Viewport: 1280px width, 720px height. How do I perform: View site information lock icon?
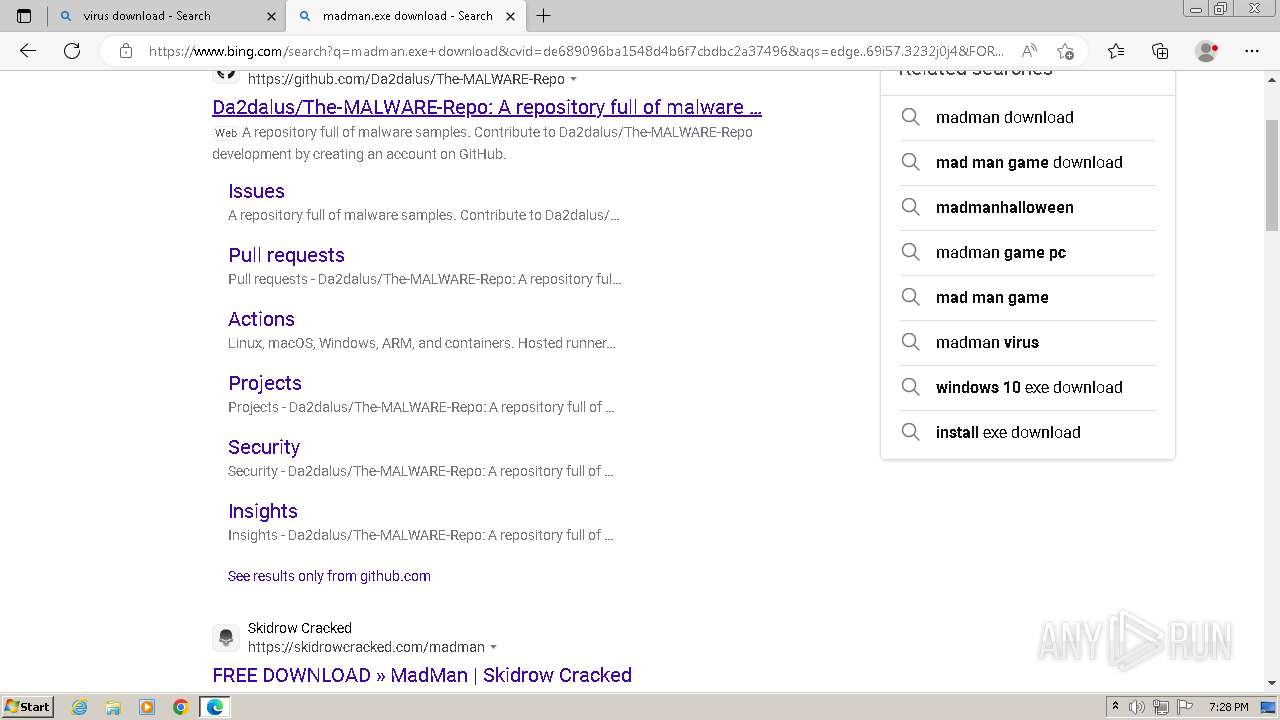(x=126, y=51)
